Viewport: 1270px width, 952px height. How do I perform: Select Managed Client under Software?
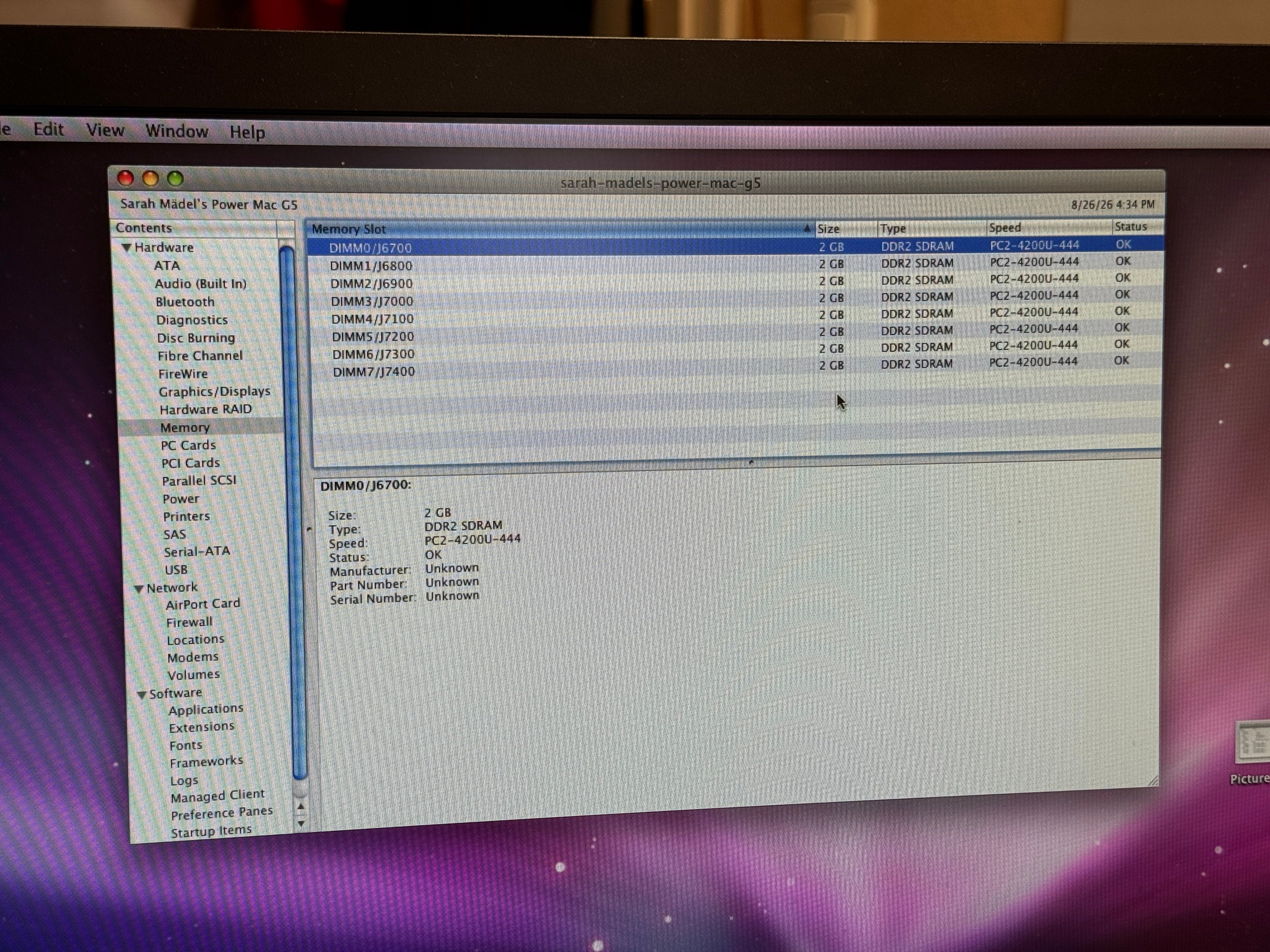click(x=217, y=795)
